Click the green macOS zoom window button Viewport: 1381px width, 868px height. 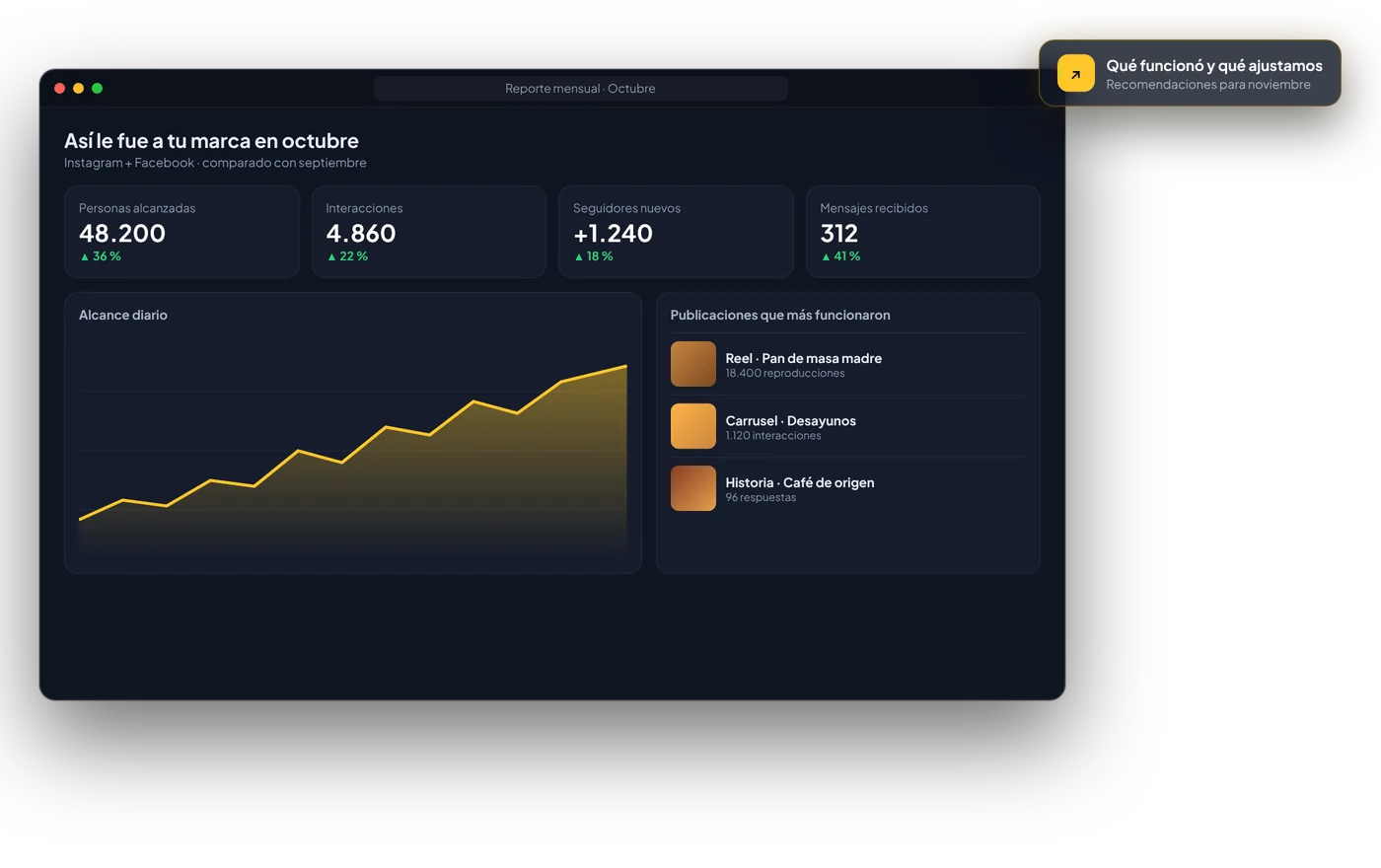pyautogui.click(x=97, y=89)
